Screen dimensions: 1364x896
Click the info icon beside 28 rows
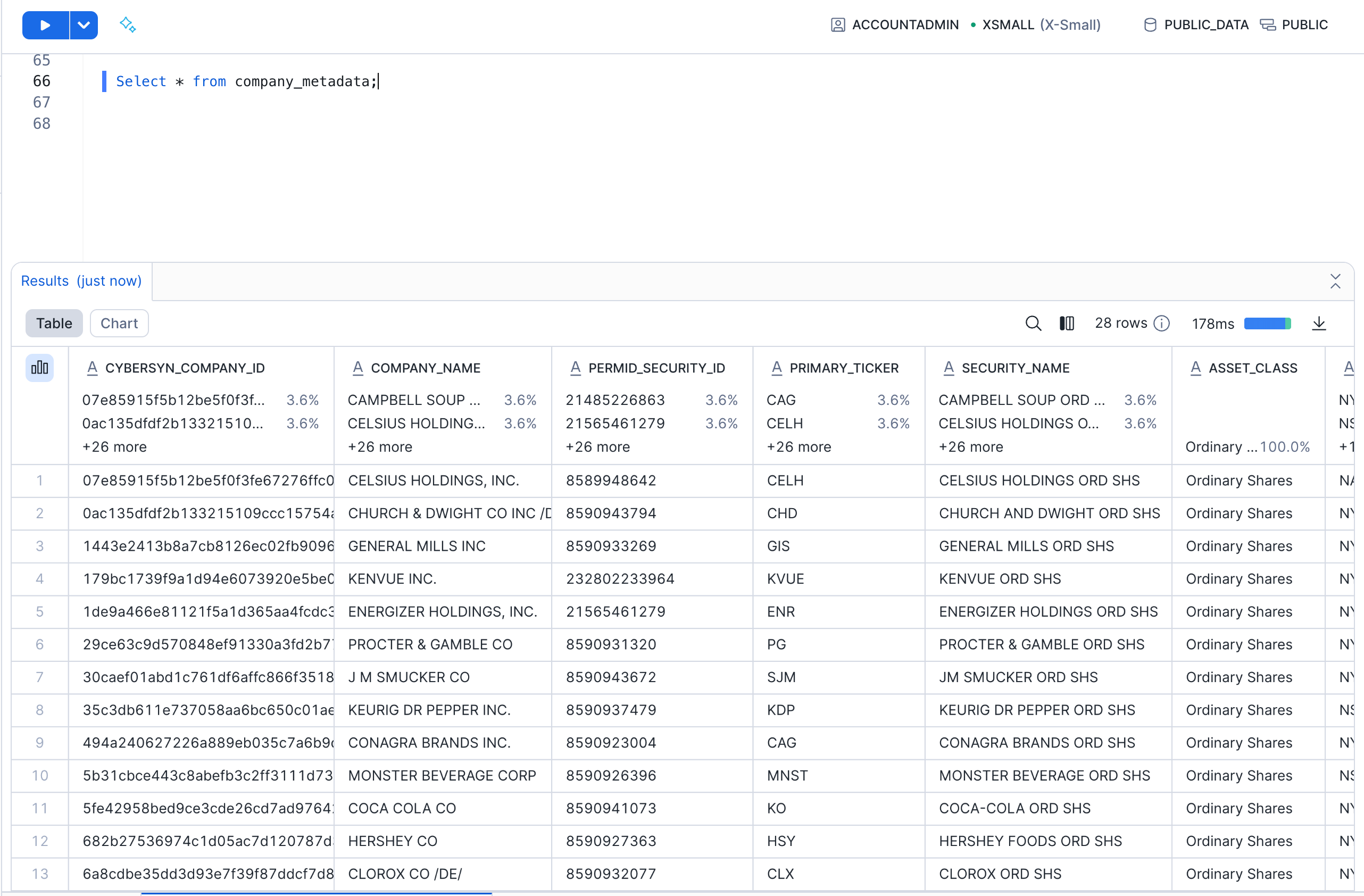(1162, 323)
